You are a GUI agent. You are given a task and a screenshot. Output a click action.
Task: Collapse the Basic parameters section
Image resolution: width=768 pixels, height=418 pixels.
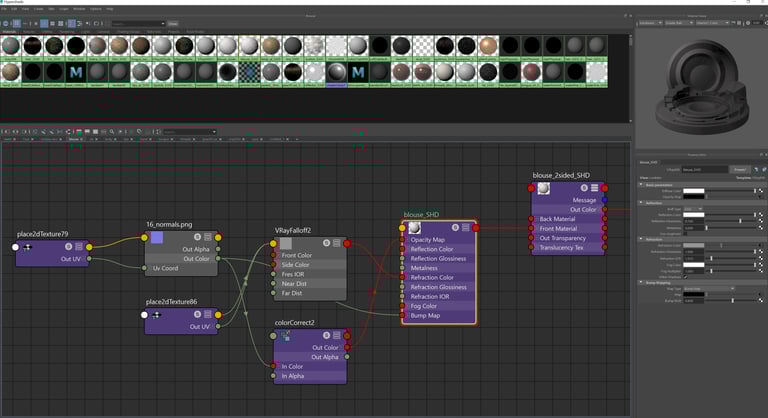[641, 185]
